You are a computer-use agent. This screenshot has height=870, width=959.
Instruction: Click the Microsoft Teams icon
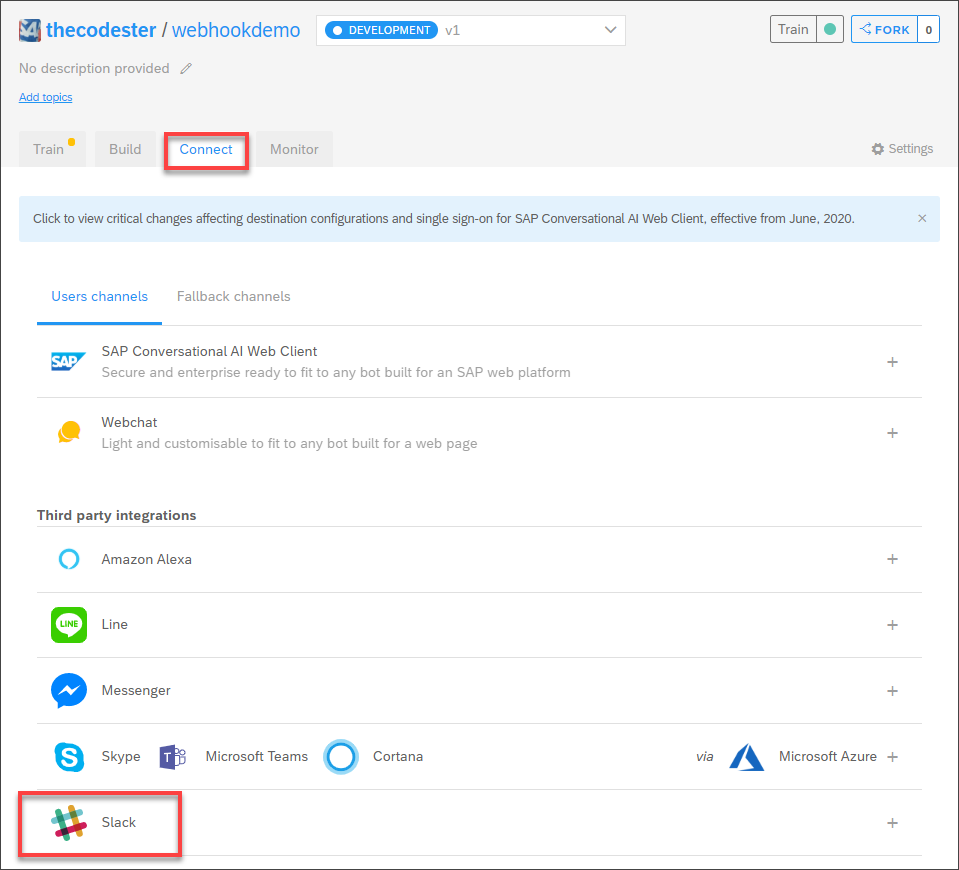click(x=172, y=757)
